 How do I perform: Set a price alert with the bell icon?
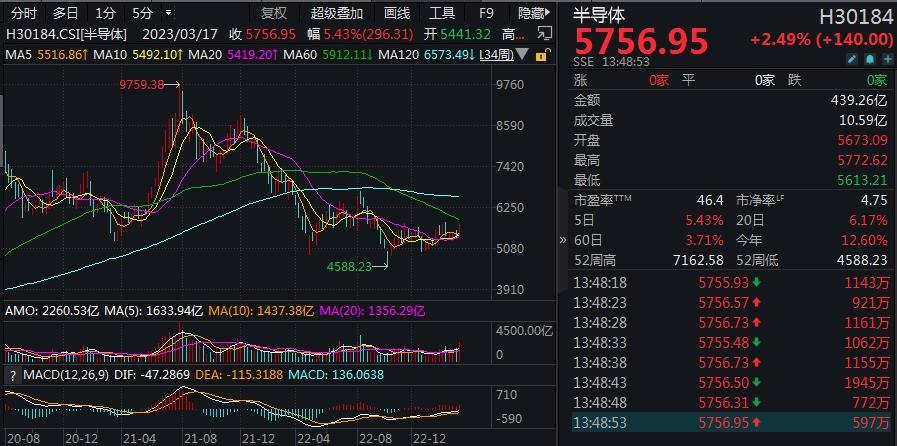pos(870,59)
